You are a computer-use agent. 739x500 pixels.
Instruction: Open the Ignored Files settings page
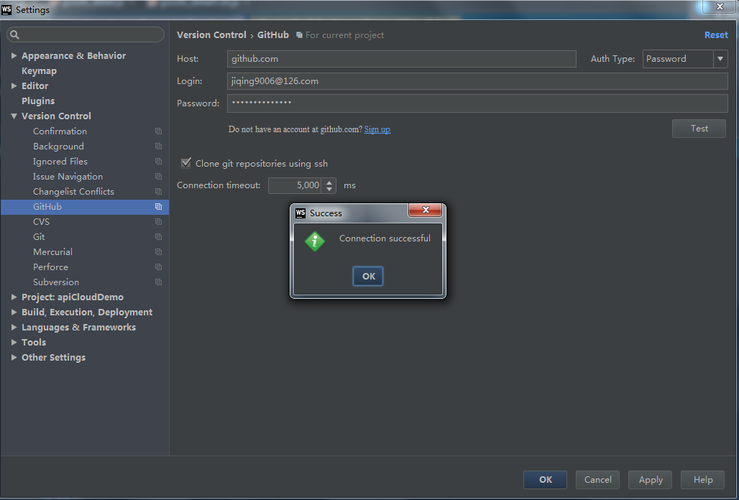click(x=60, y=162)
